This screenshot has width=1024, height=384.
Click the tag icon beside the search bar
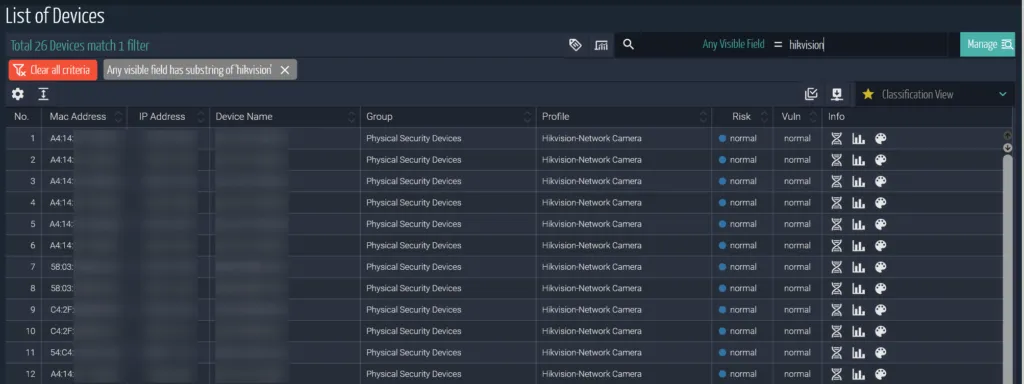tap(575, 44)
